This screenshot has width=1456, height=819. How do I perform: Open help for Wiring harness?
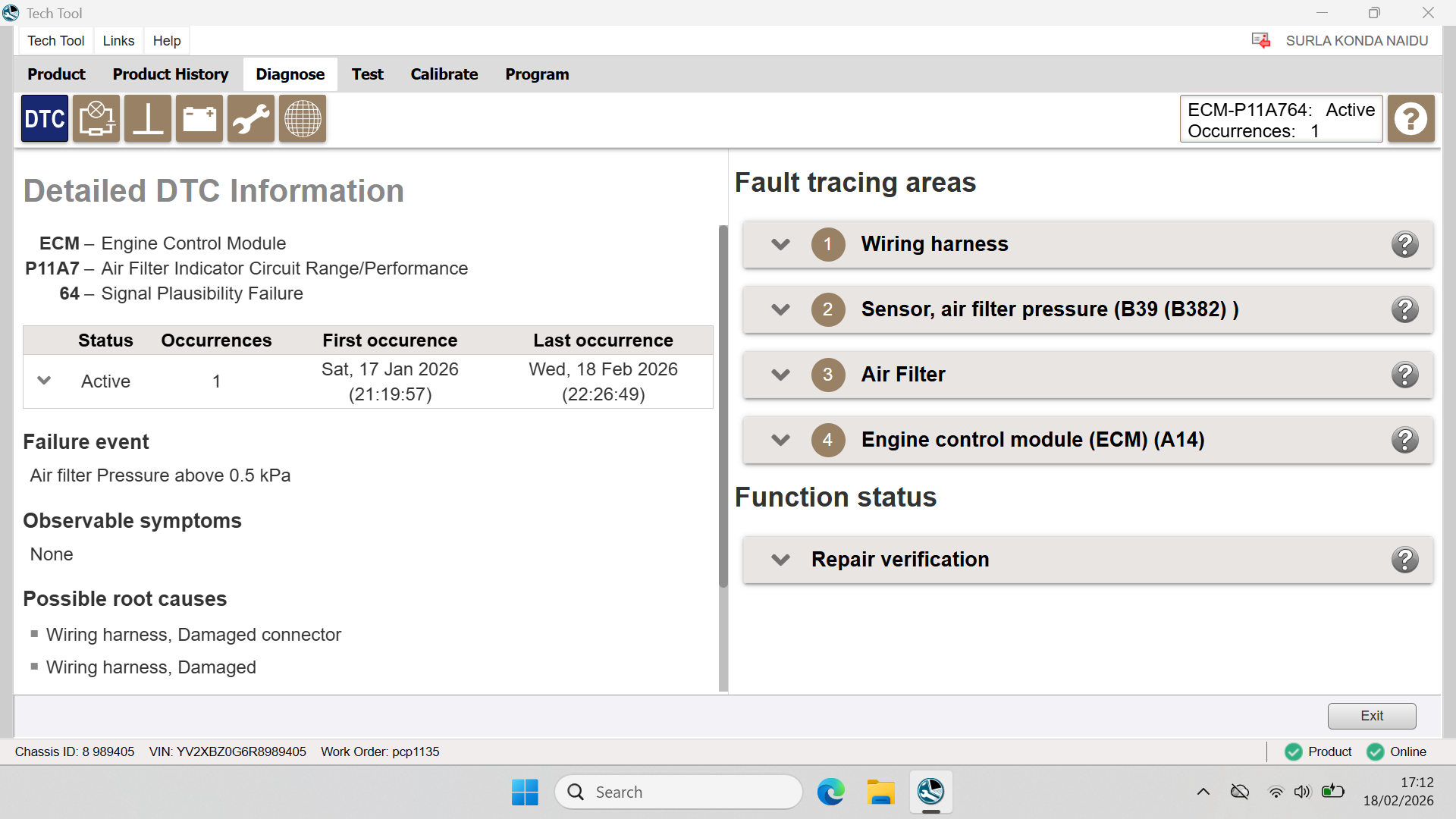point(1405,244)
